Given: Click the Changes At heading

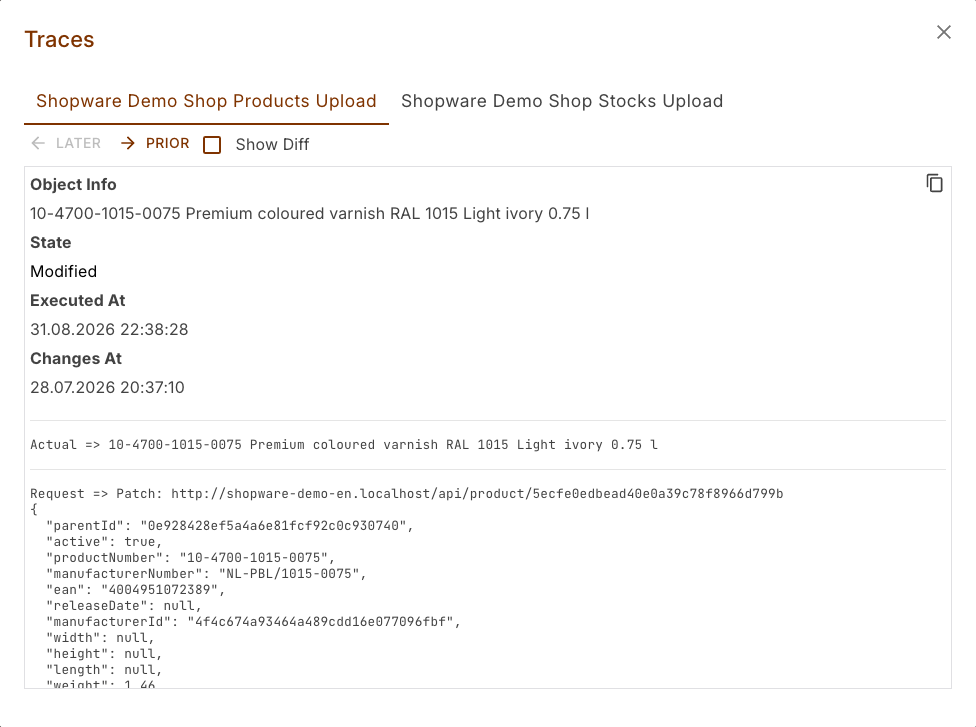Looking at the screenshot, I should (76, 359).
